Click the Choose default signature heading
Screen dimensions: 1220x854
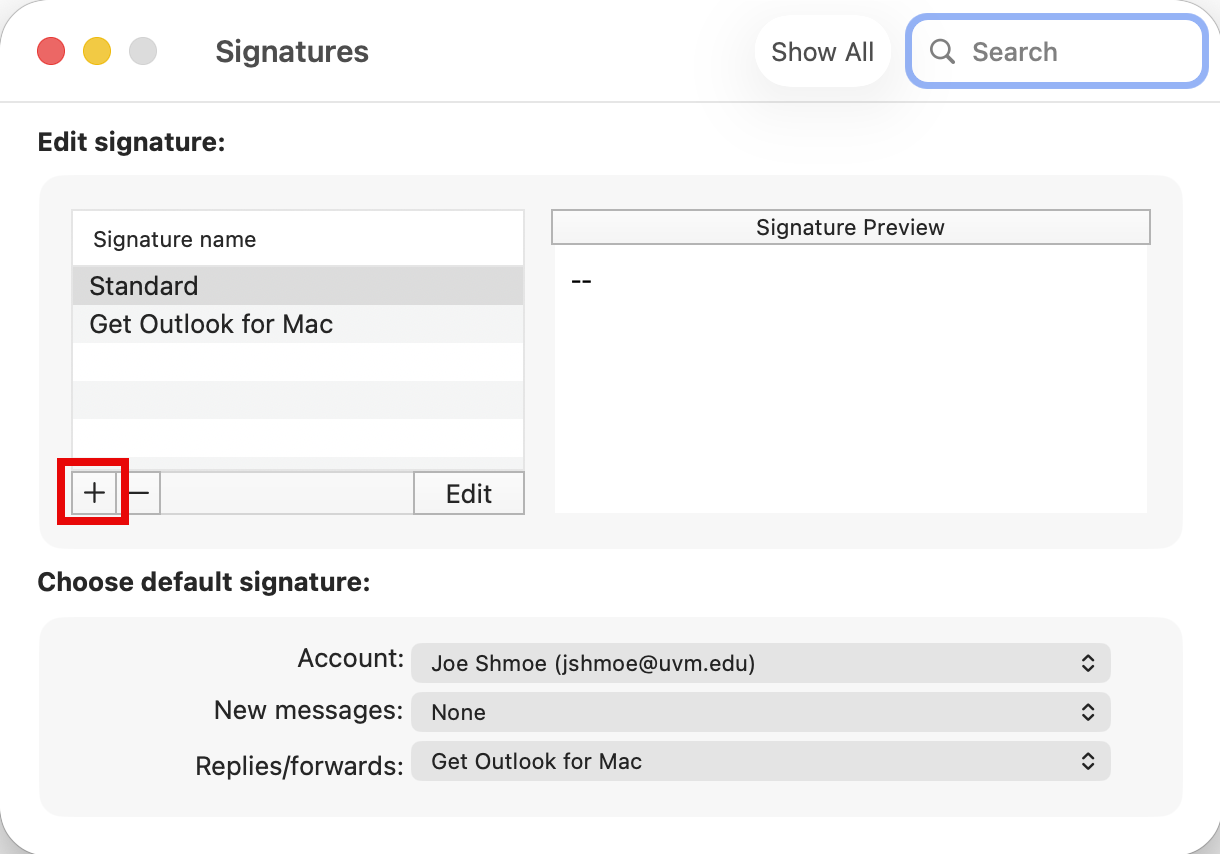point(204,582)
